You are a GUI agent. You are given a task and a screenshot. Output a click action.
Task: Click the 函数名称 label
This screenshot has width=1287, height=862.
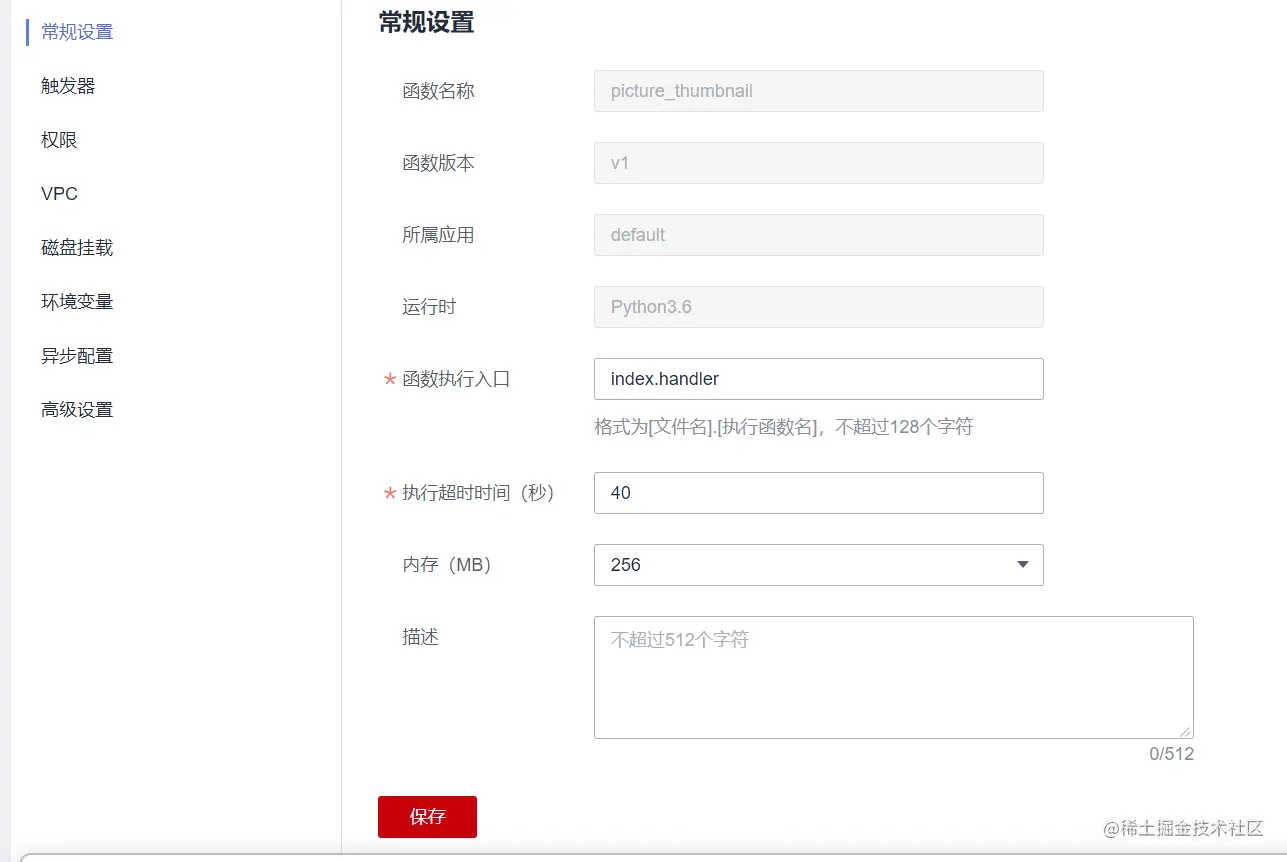[438, 91]
